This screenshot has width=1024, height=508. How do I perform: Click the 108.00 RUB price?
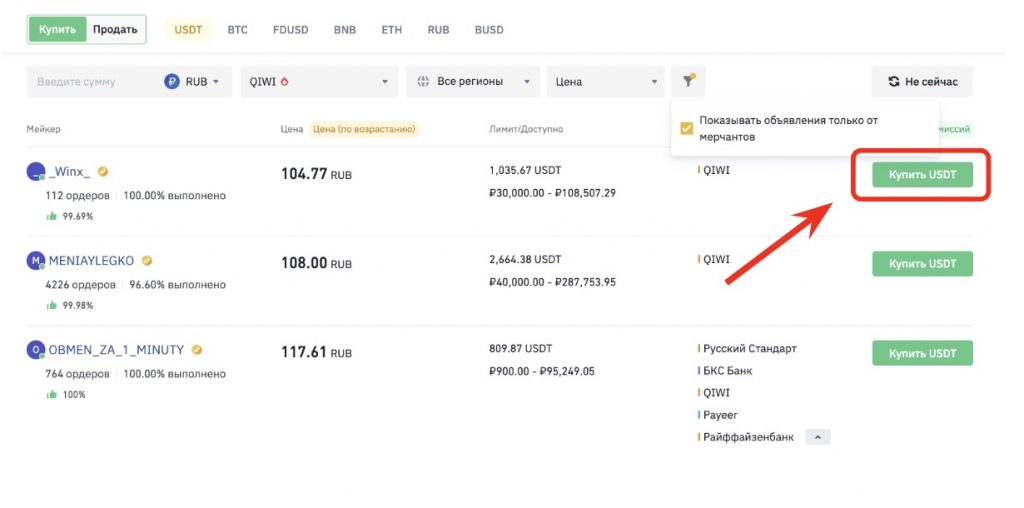point(316,263)
